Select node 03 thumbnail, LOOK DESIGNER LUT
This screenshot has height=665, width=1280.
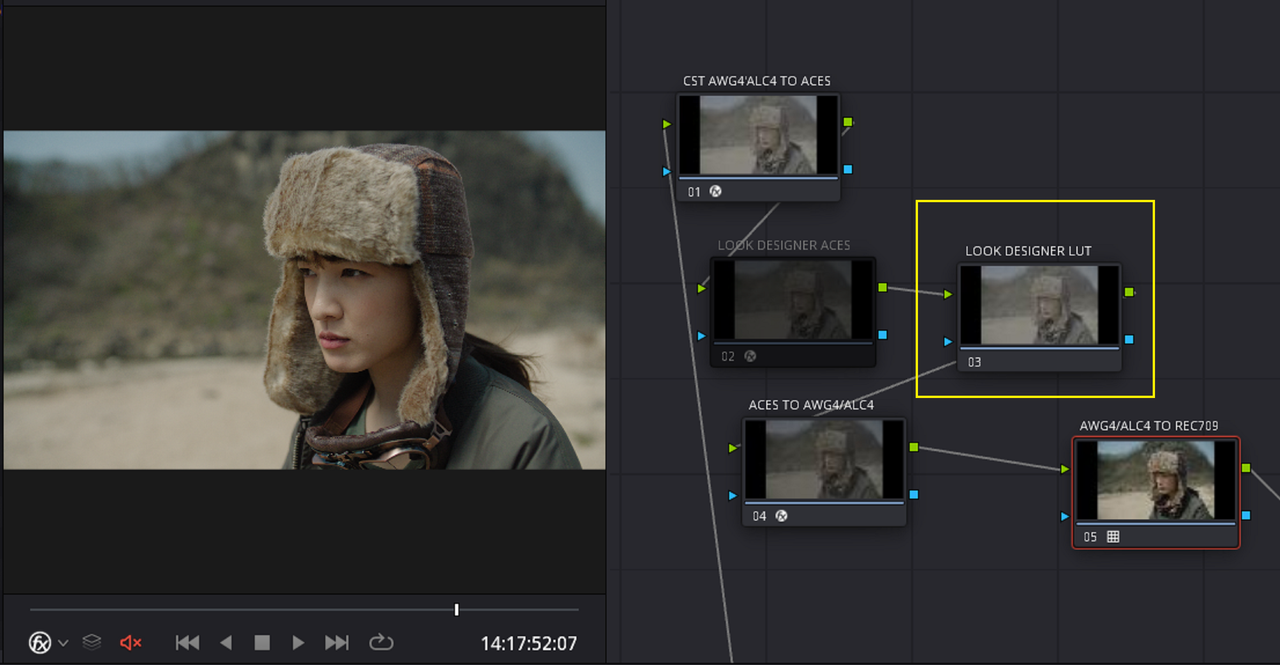coord(1040,306)
